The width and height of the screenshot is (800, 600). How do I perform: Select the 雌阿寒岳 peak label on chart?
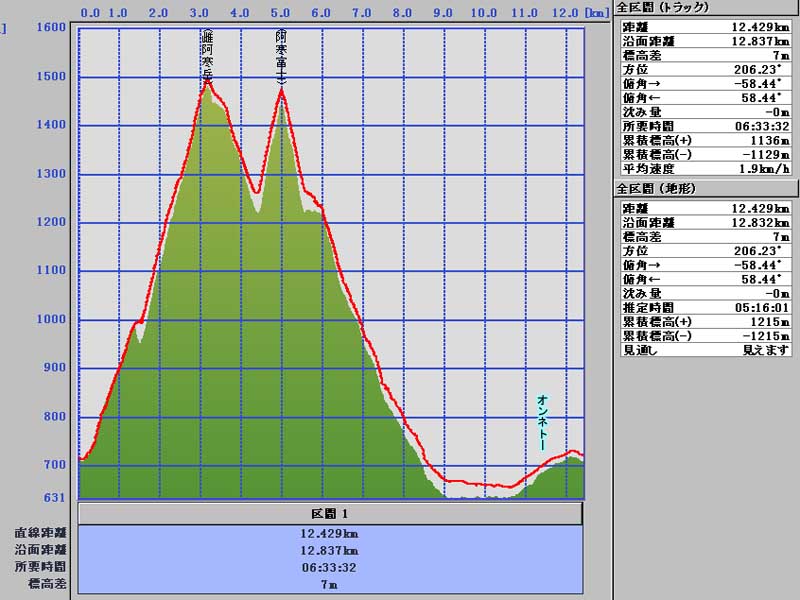click(206, 55)
